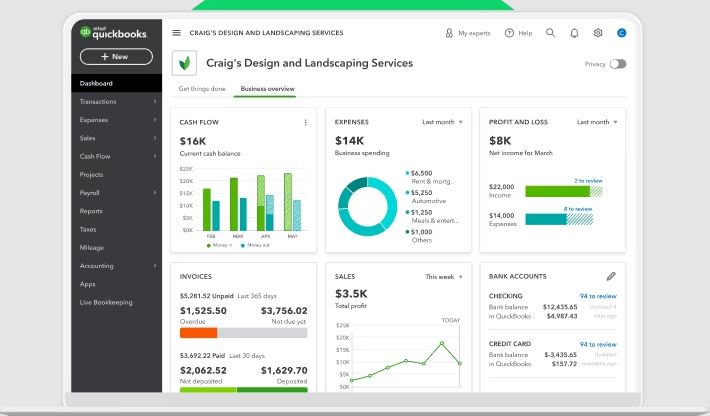Open Expenses Last month dropdown

point(442,122)
